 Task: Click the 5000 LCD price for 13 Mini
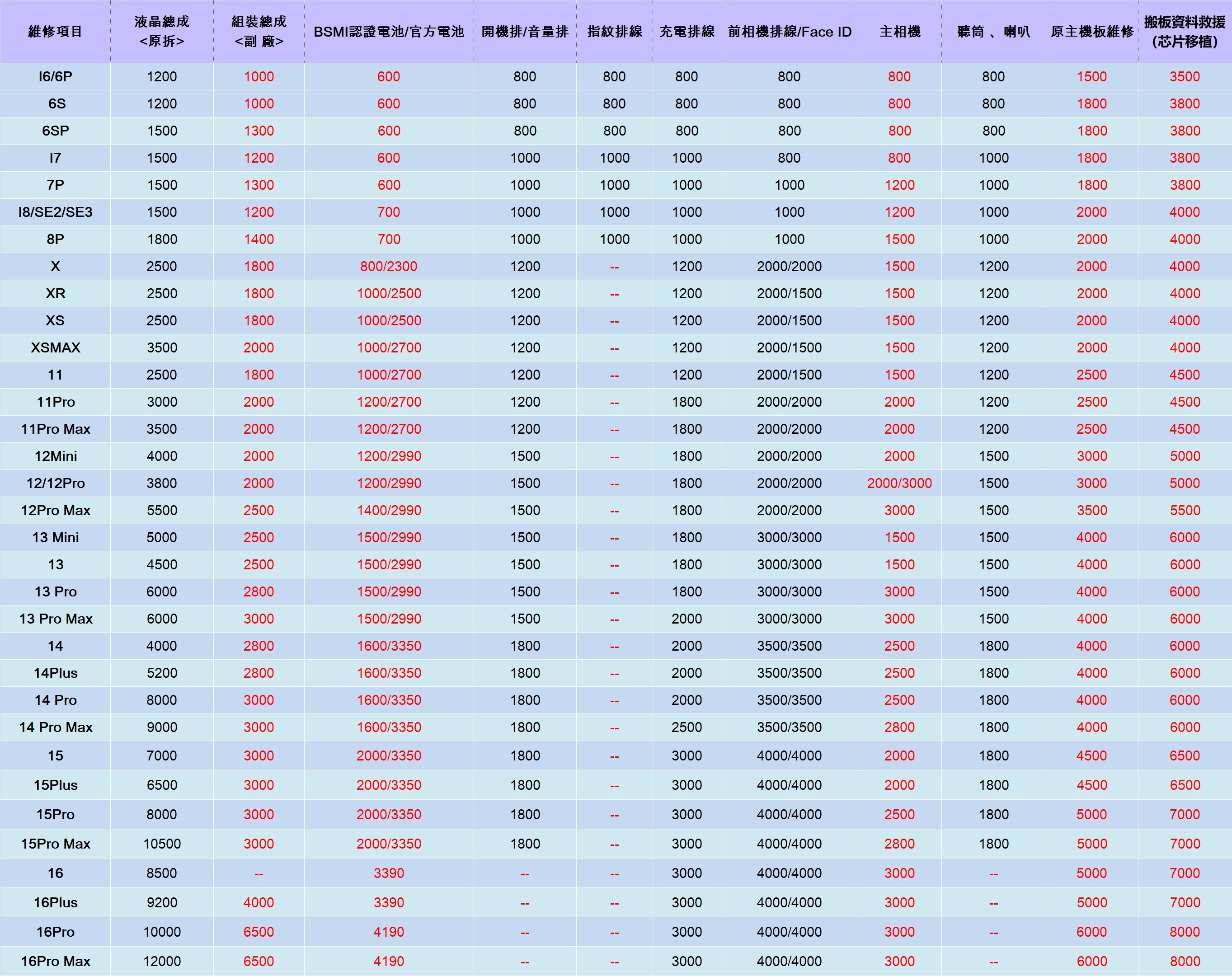pos(162,538)
